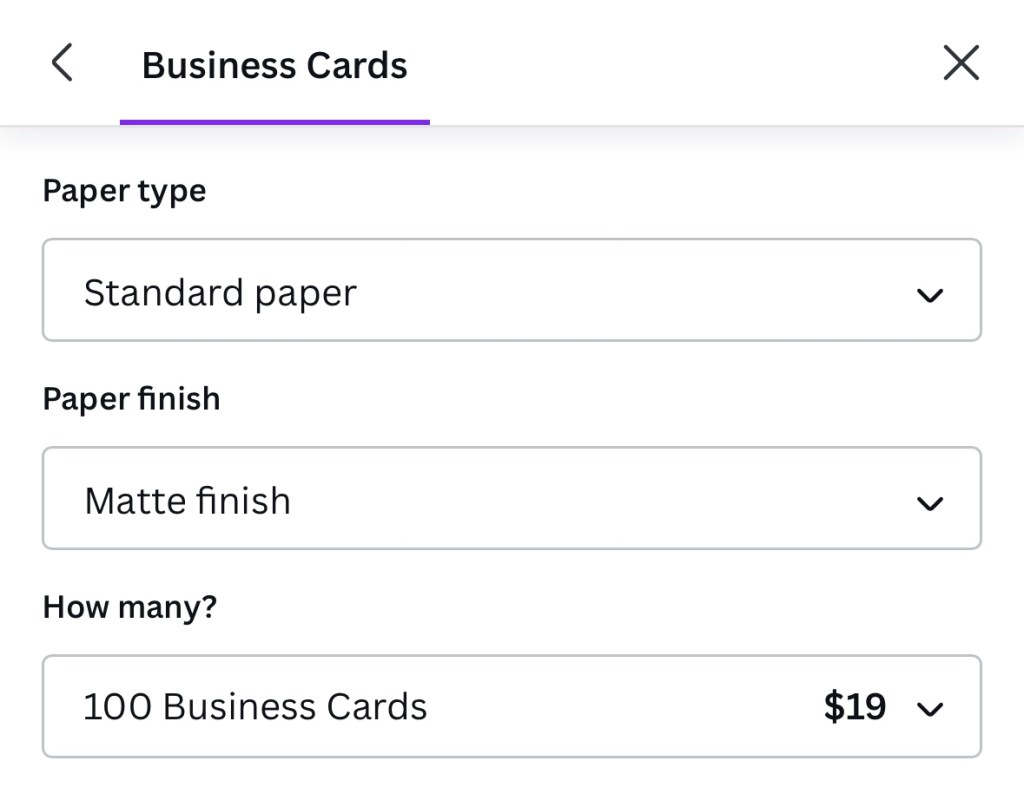Click the empty space left of $19
This screenshot has width=1024, height=787.
click(620, 706)
